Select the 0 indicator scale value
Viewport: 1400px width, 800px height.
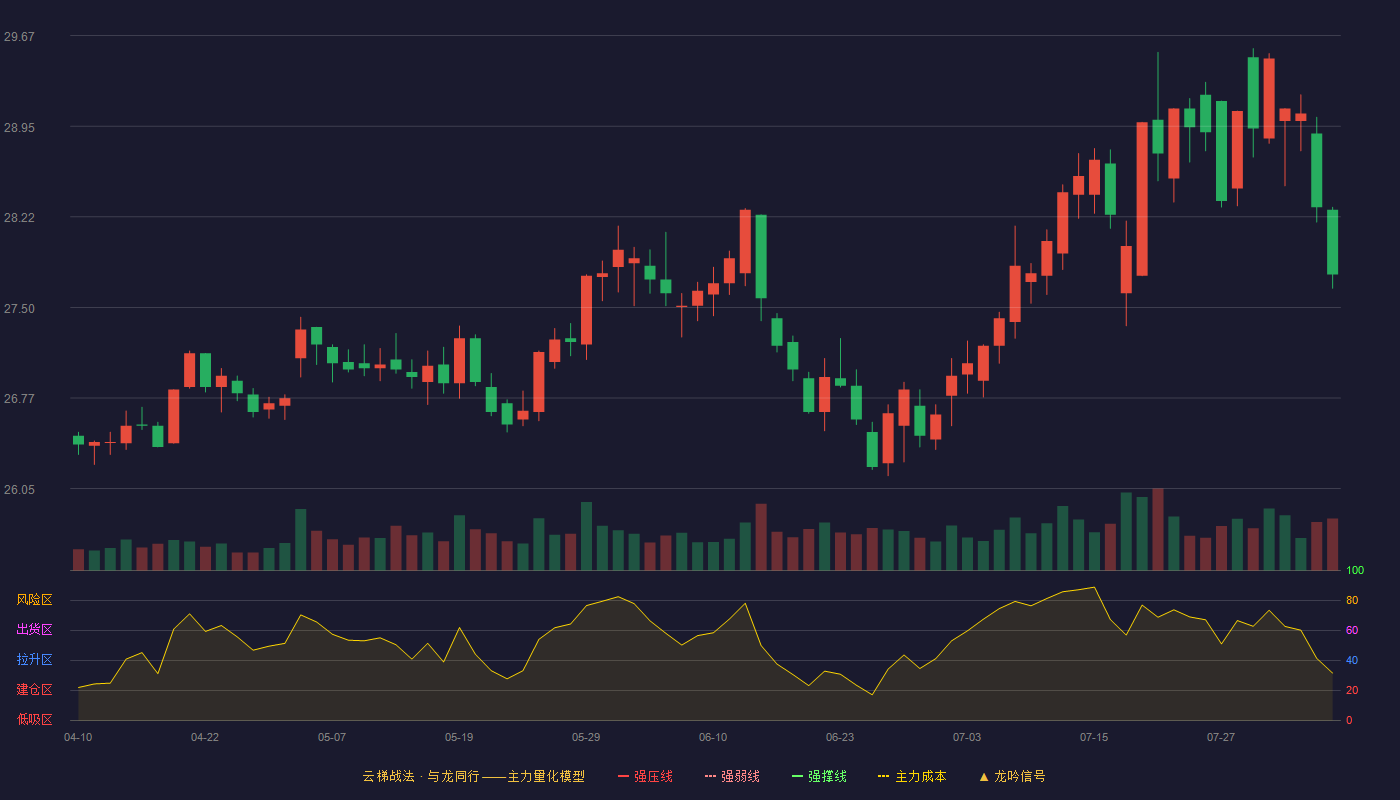pos(1349,721)
